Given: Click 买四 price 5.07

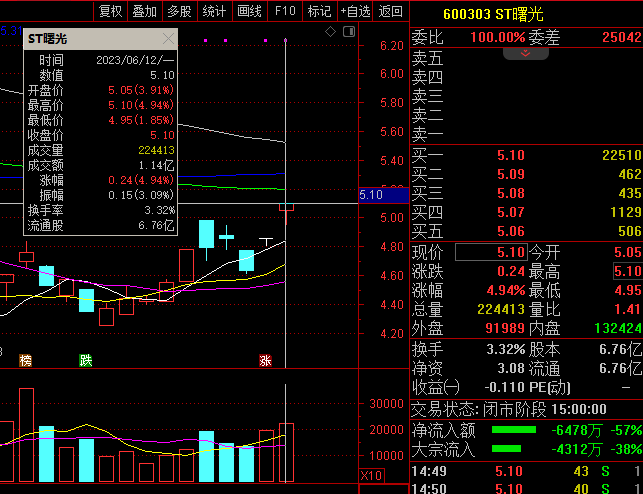Looking at the screenshot, I should pos(511,212).
